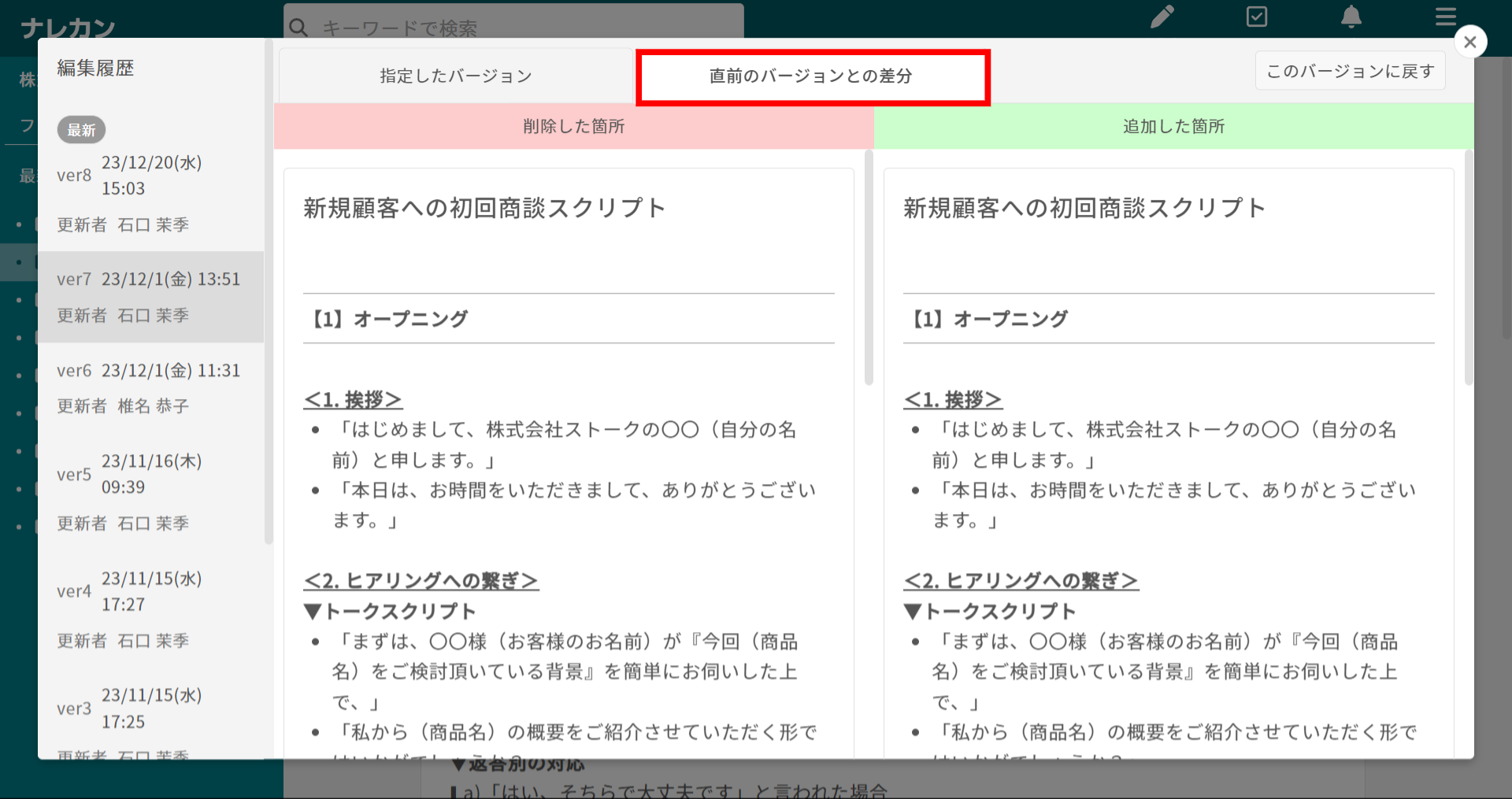Select ver7 history entry

coord(150,297)
